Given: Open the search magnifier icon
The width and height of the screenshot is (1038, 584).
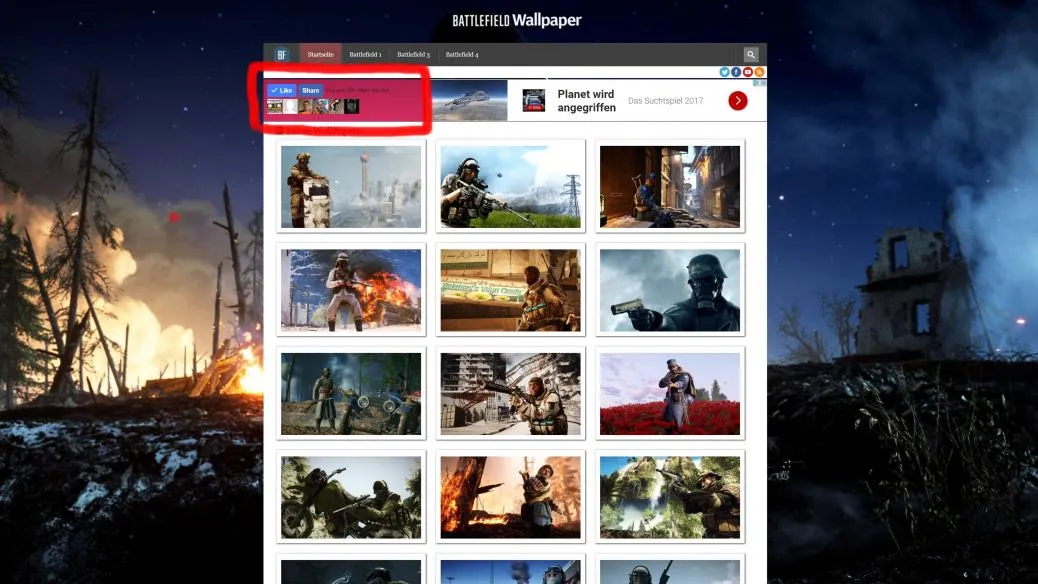Looking at the screenshot, I should (750, 55).
